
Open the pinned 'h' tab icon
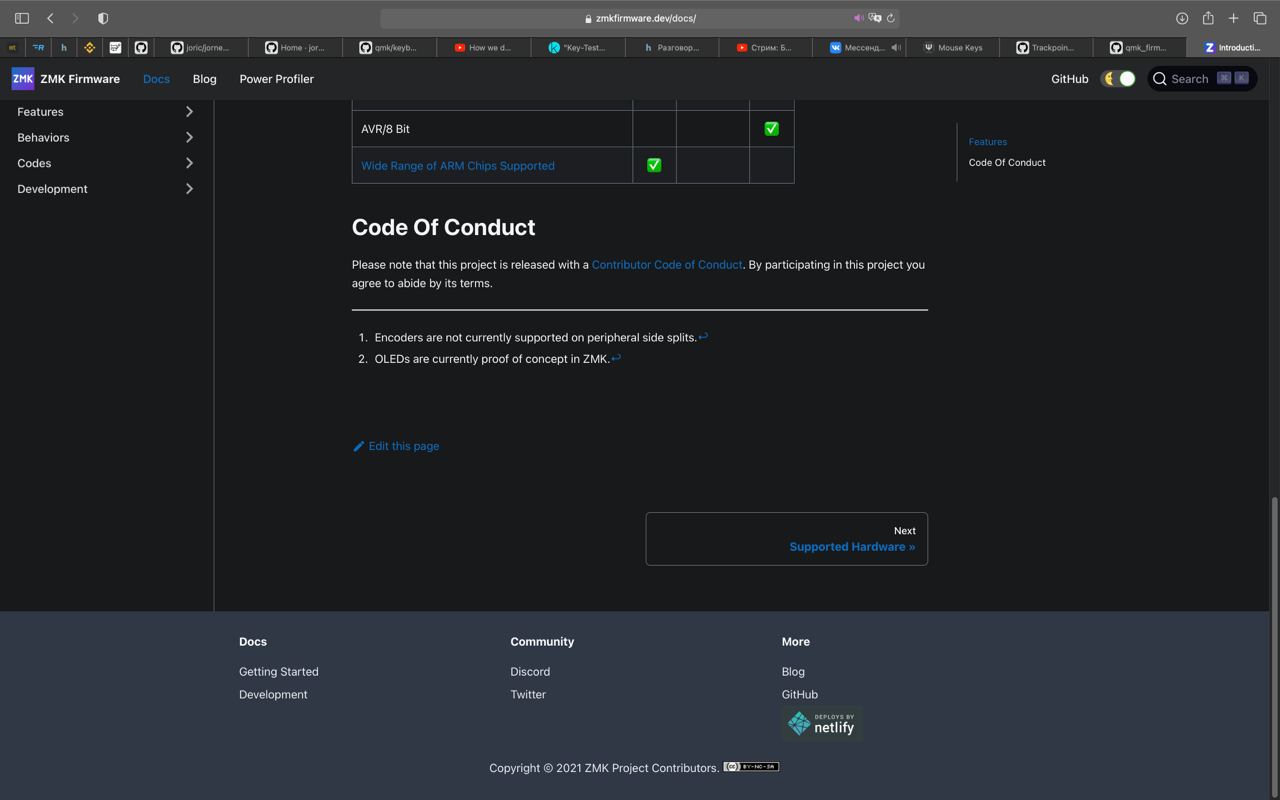point(64,47)
